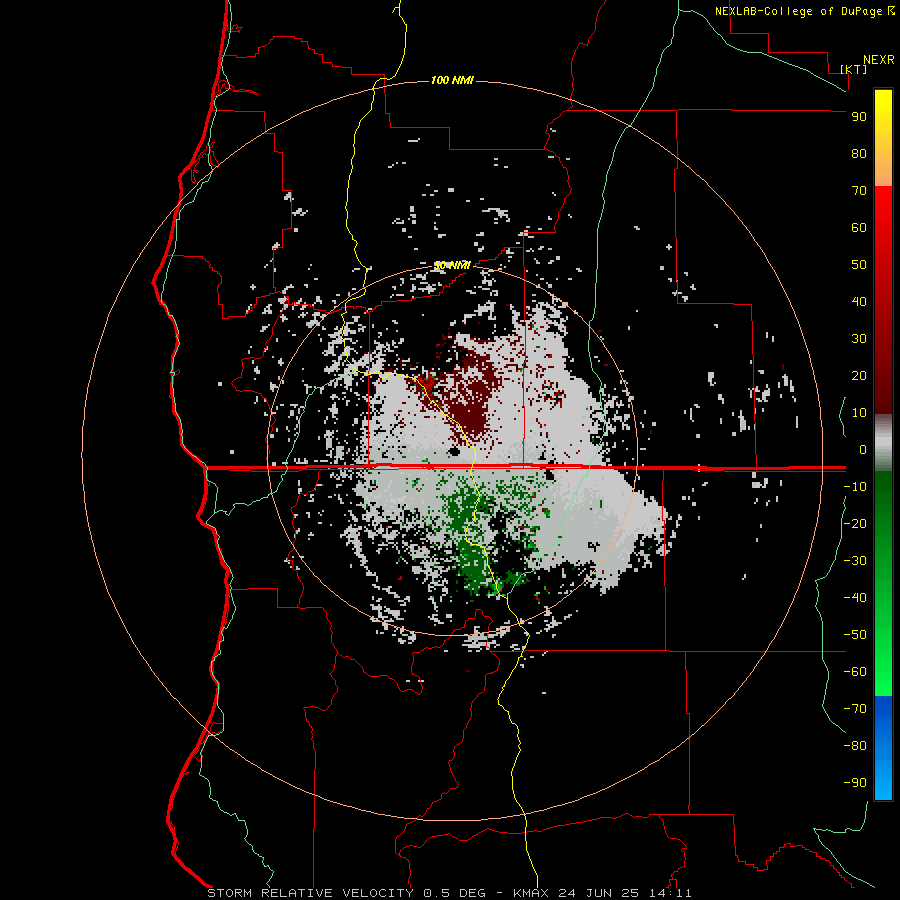Screen dimensions: 900x900
Task: Click the -50 value on velocity scale
Action: pyautogui.click(x=855, y=635)
